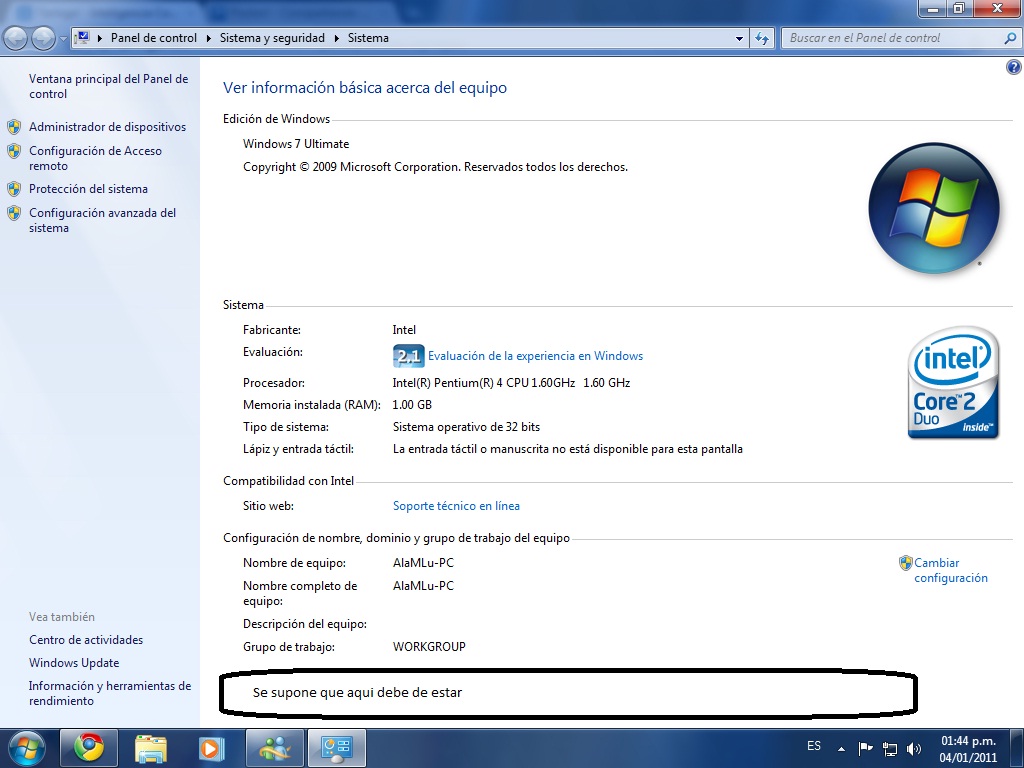The width and height of the screenshot is (1024, 768).
Task: Open Configuración avanzada del sistema
Action: [x=103, y=220]
